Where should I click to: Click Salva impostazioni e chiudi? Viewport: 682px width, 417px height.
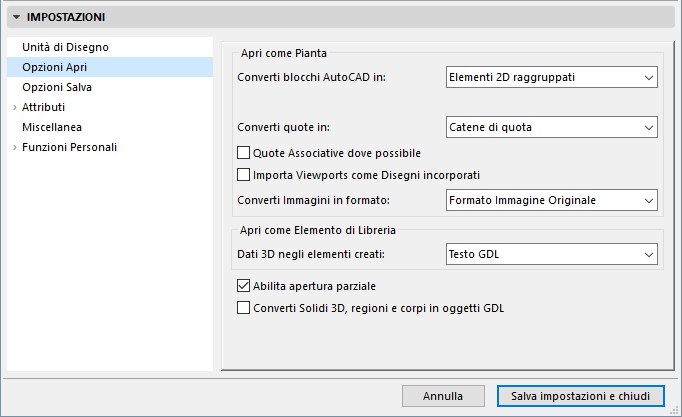(580, 396)
